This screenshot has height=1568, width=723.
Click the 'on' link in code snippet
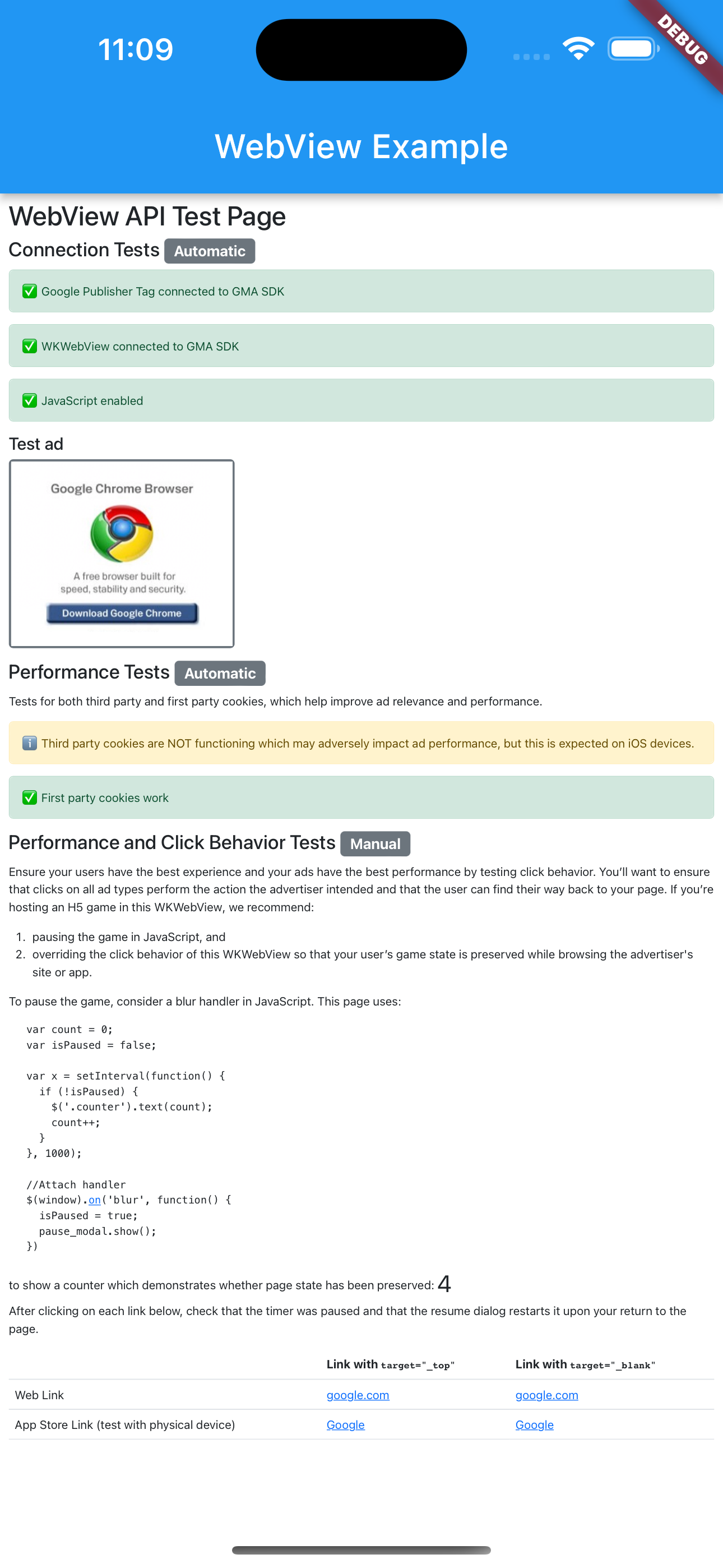94,1200
